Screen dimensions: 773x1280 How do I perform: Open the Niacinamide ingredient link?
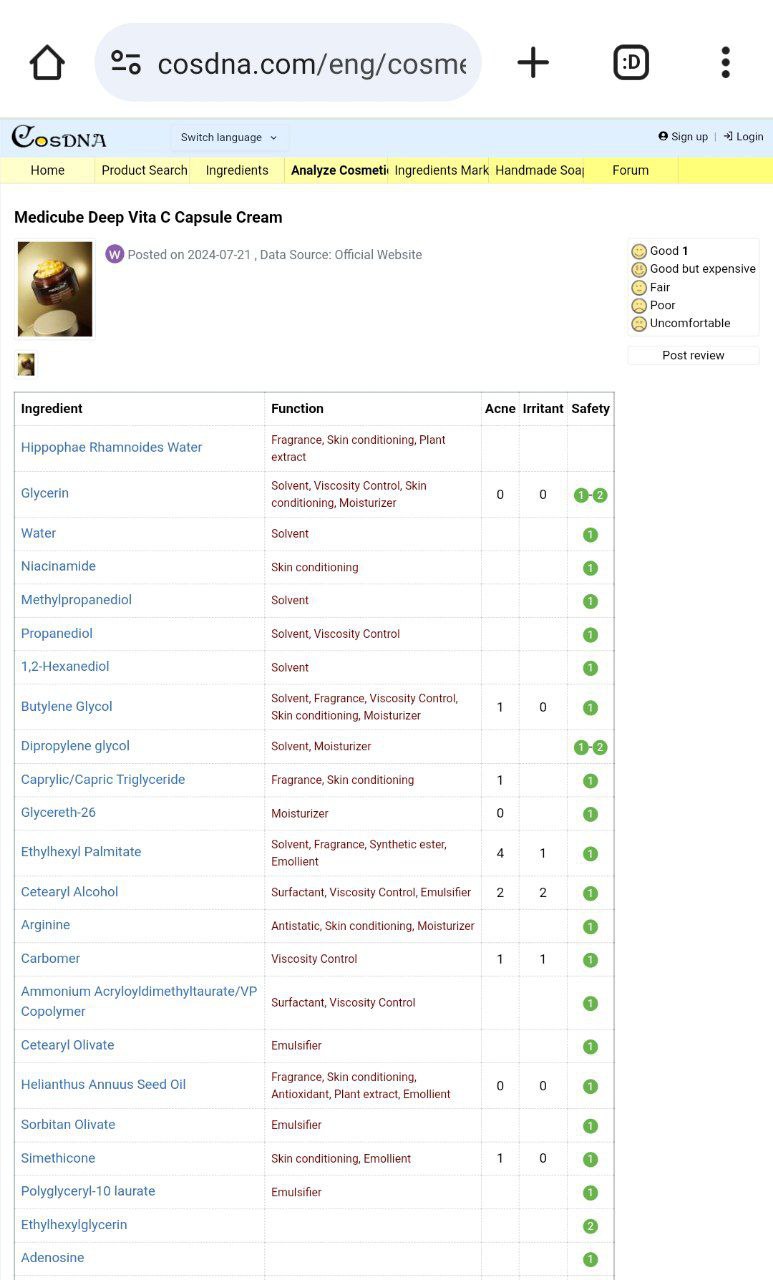pyautogui.click(x=58, y=566)
